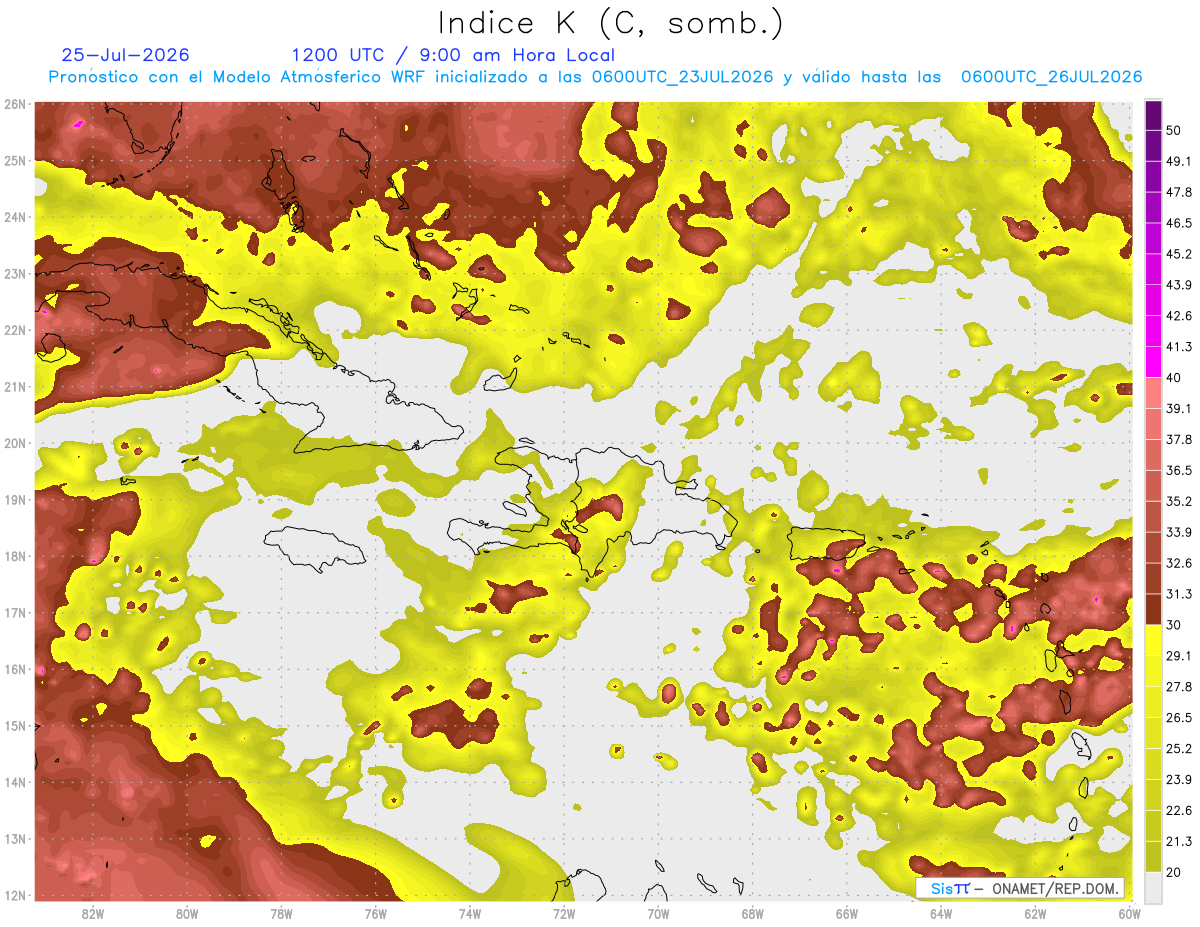The width and height of the screenshot is (1200, 927).
Task: Click the dark brown legend swatch between 30 and 31.3
Action: click(1153, 610)
